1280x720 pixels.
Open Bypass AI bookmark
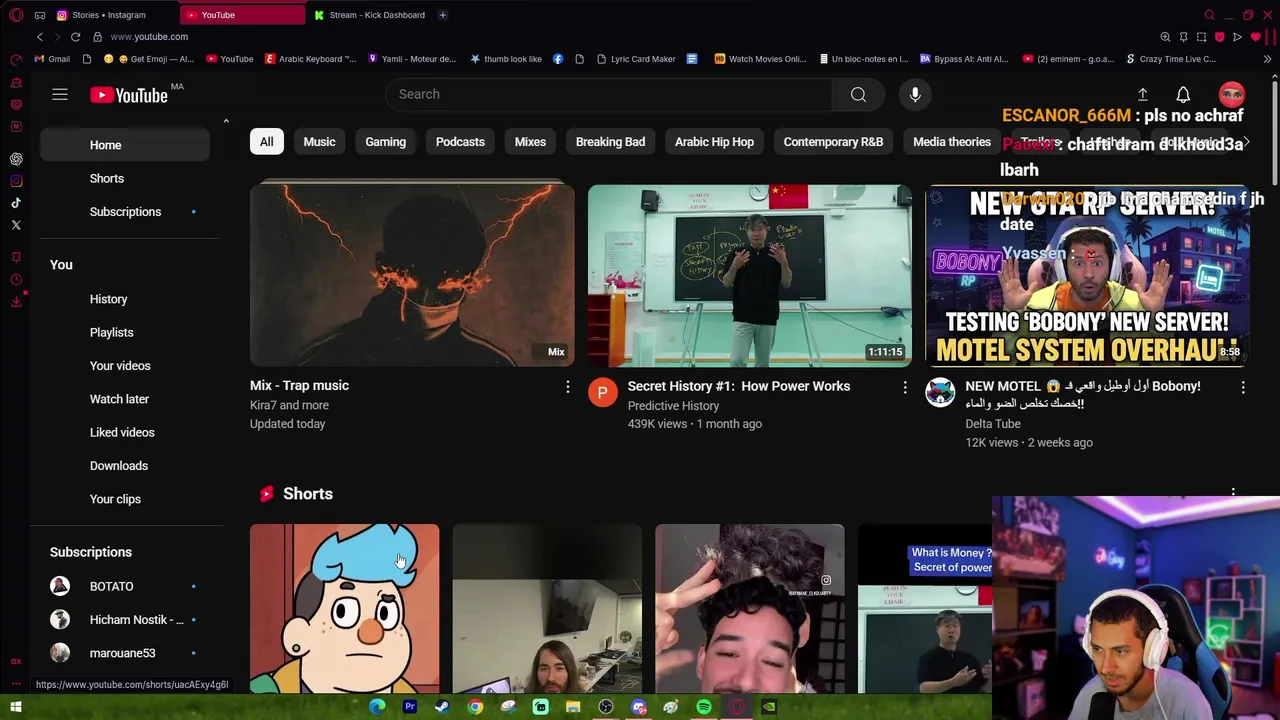click(964, 59)
